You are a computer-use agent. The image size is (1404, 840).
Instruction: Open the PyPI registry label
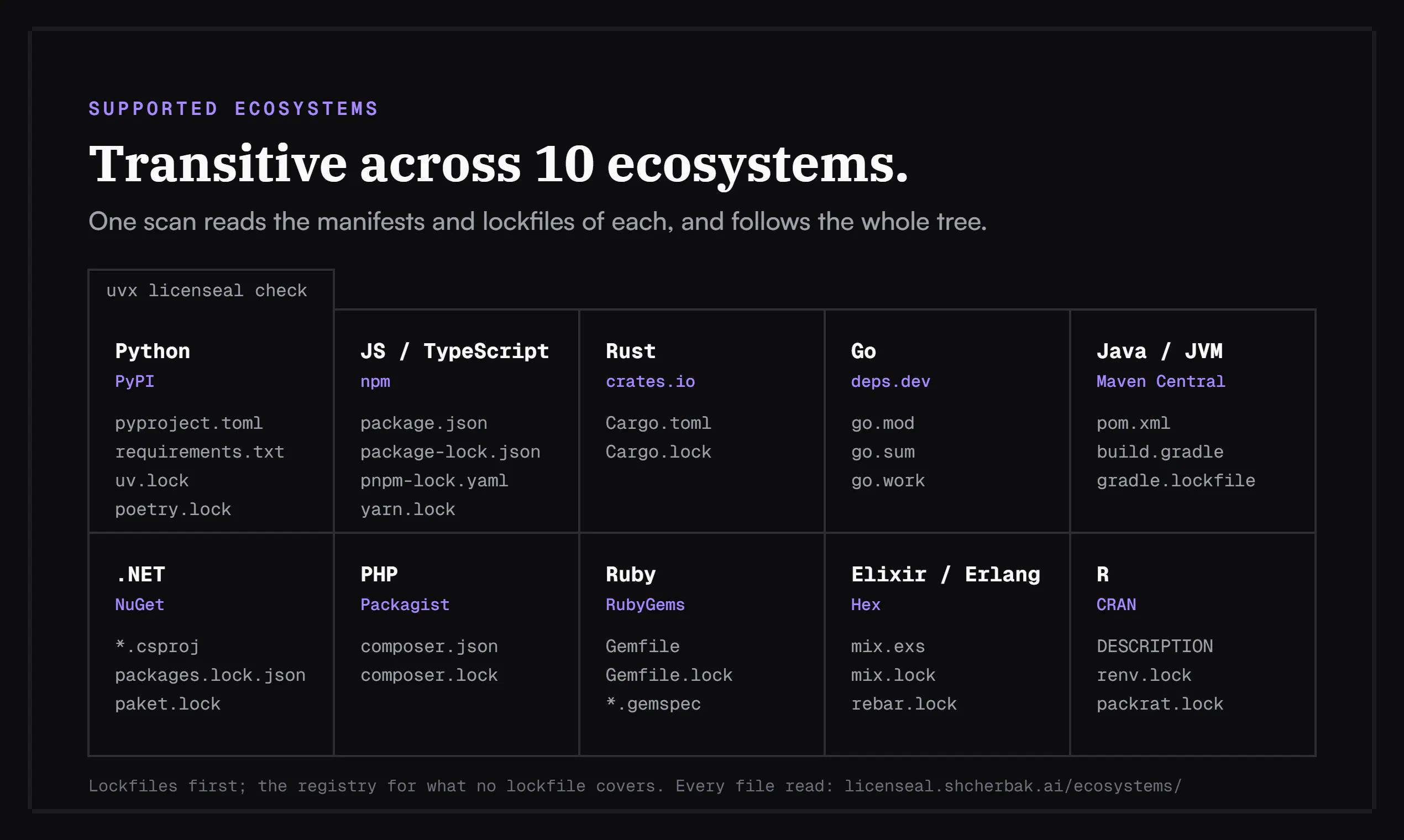[x=135, y=381]
